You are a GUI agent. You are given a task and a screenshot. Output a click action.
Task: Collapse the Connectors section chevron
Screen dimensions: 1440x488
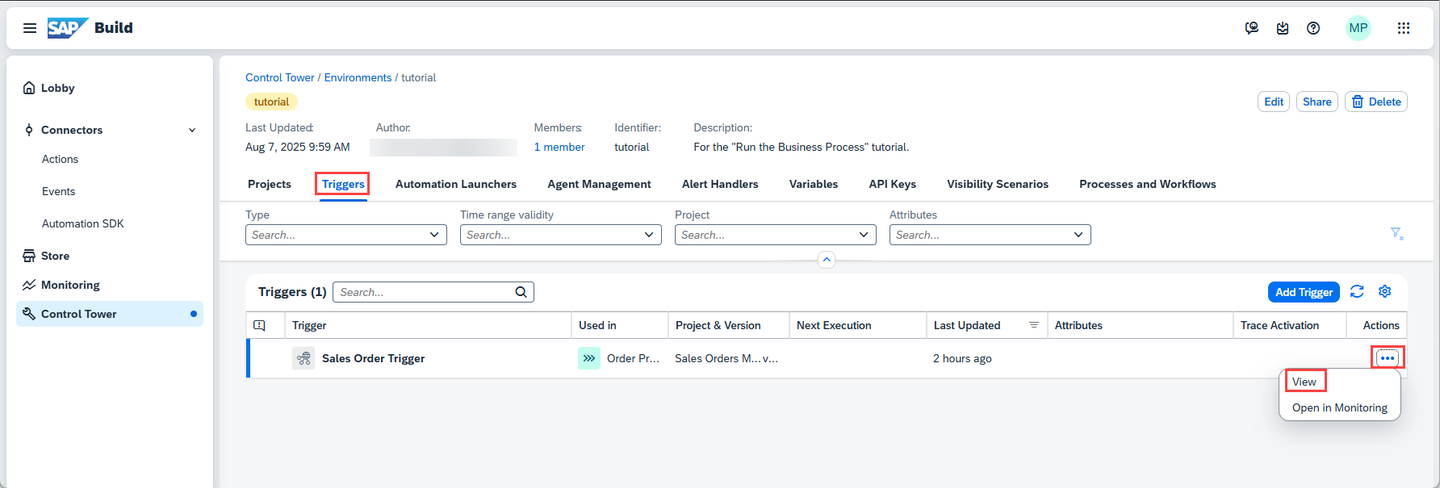[x=192, y=130]
